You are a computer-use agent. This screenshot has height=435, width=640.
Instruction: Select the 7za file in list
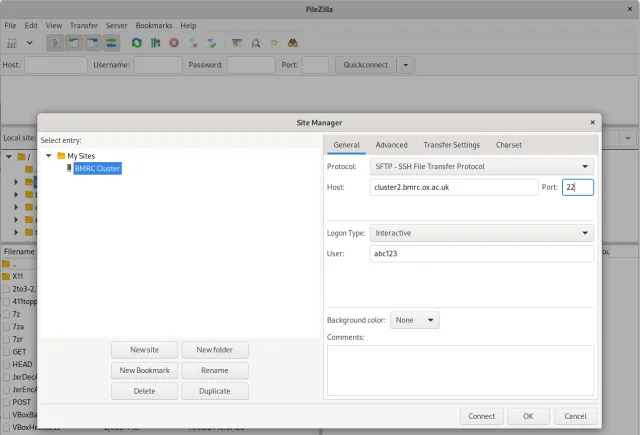pyautogui.click(x=18, y=326)
